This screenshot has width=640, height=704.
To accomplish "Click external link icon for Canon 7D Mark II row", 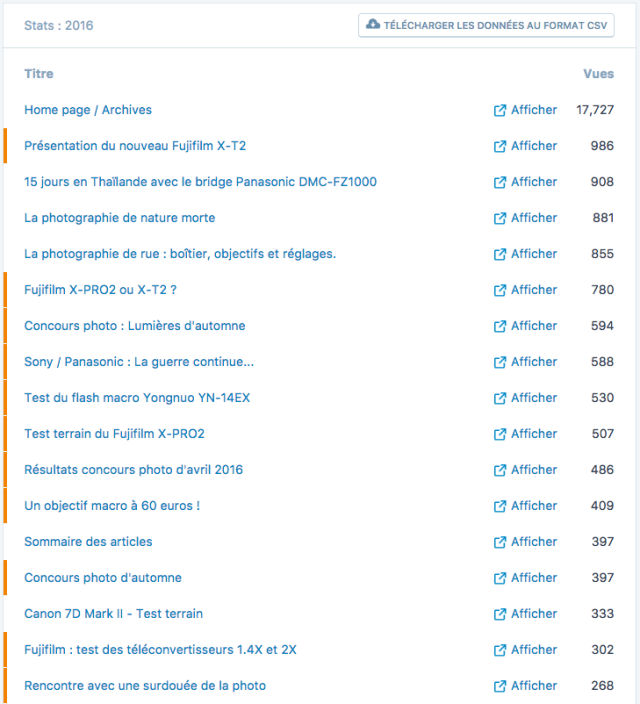I will 500,614.
